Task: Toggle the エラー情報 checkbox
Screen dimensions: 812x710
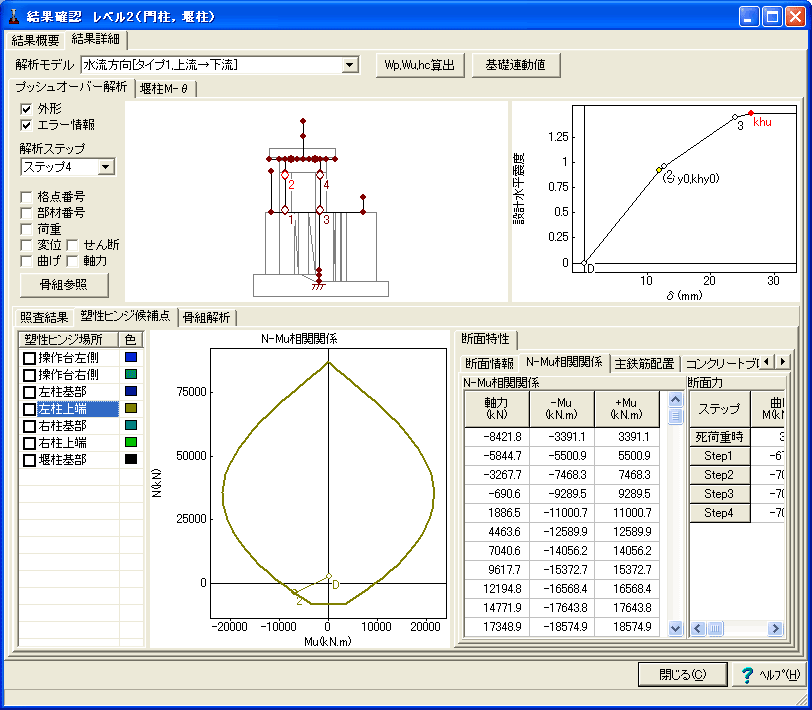Action: click(26, 125)
